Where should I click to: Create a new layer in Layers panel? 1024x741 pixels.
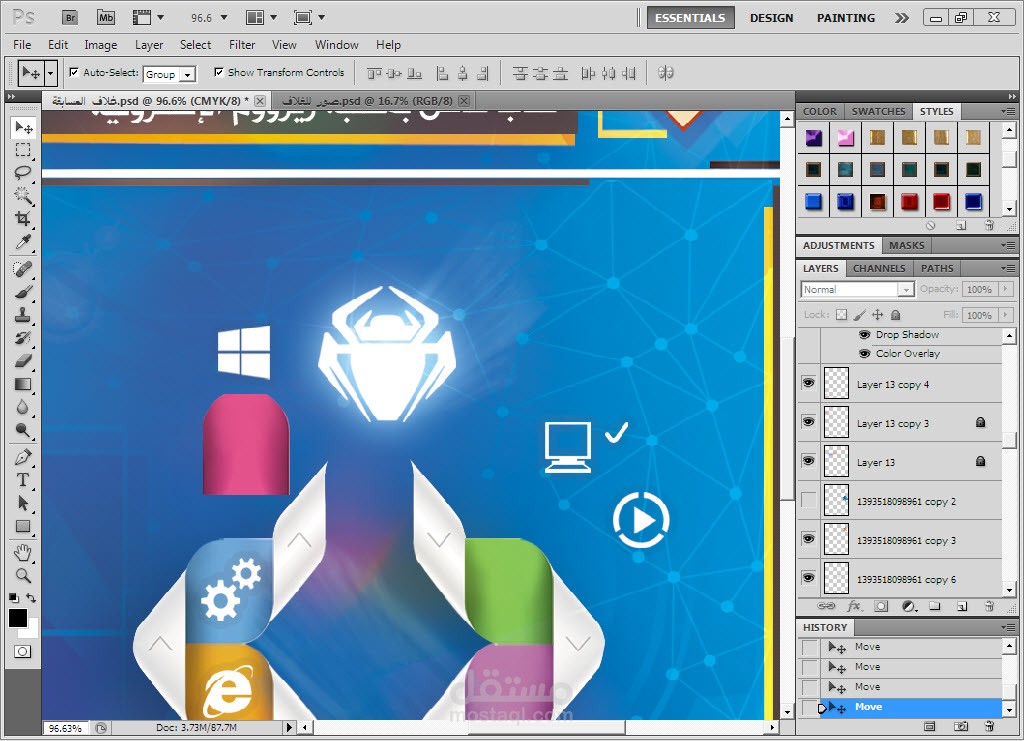coord(962,606)
